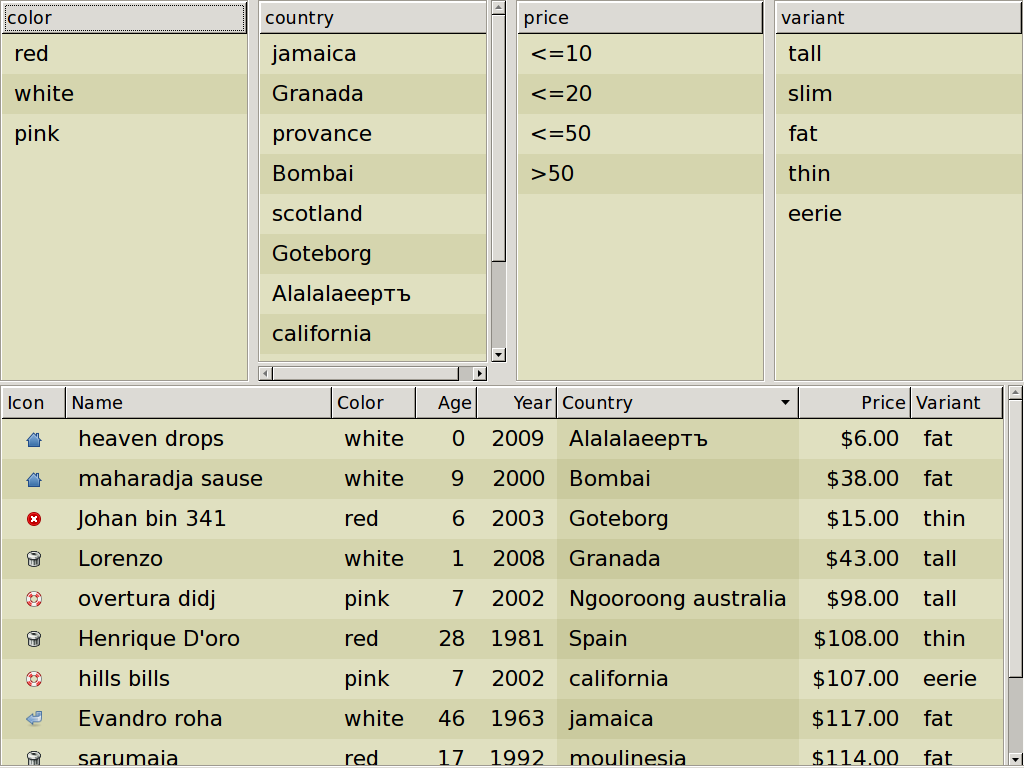
Task: Select '<=20' price filter
Action: click(640, 93)
